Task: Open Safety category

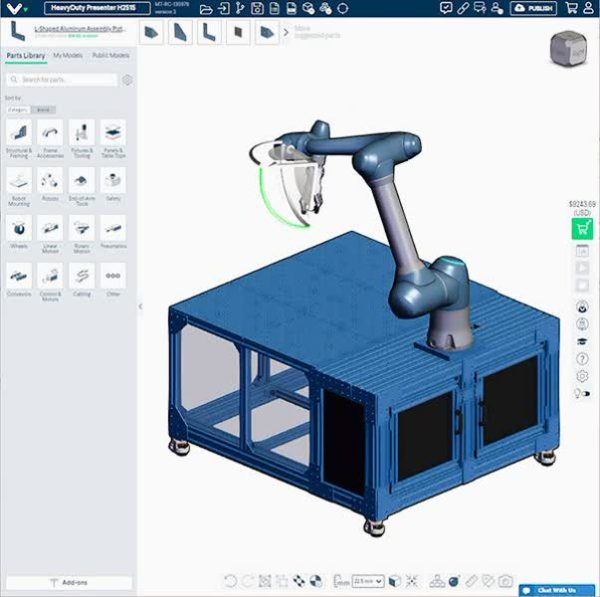Action: tap(113, 184)
